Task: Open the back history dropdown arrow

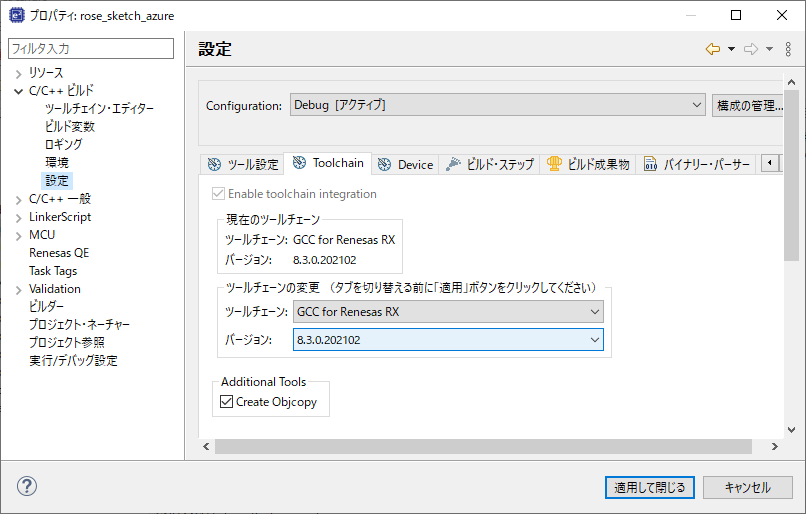Action: tap(731, 49)
